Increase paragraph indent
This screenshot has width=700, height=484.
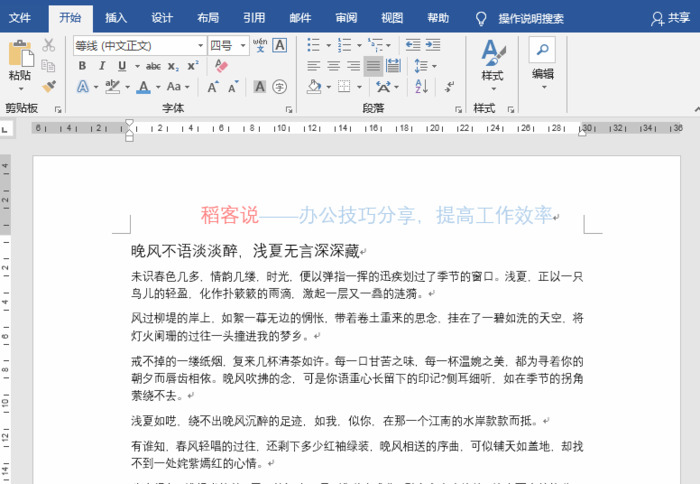(433, 45)
